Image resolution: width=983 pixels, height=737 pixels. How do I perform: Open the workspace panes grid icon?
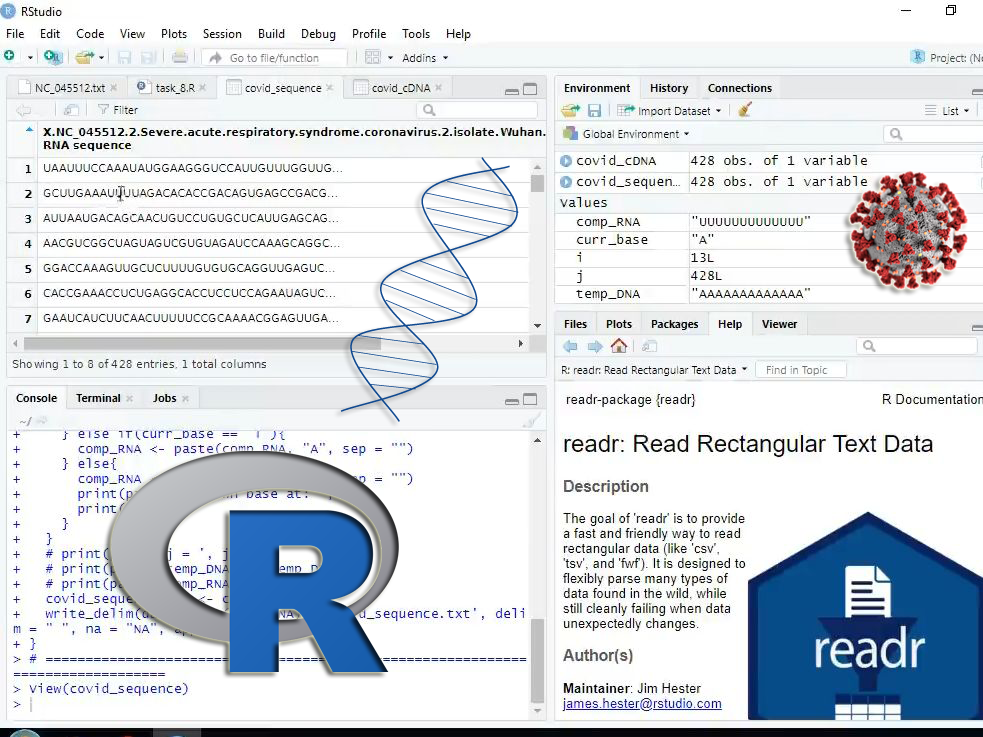(x=373, y=57)
